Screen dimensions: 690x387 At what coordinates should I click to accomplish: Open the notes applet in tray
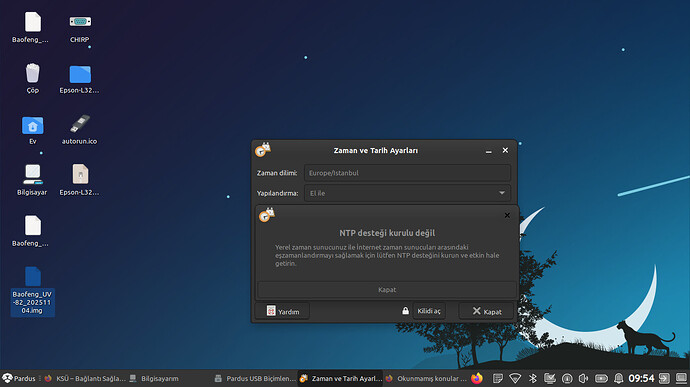[498, 378]
